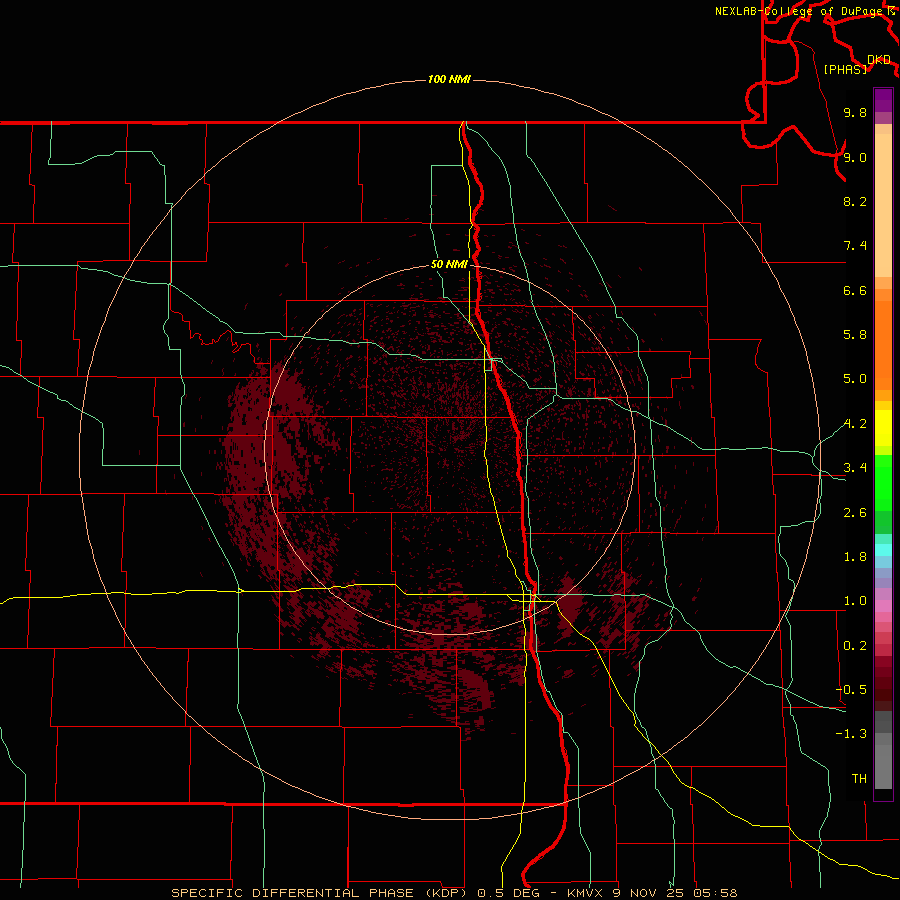Viewport: 900px width, 900px height.
Task: Click the bright green band of the color bar
Action: [x=883, y=482]
